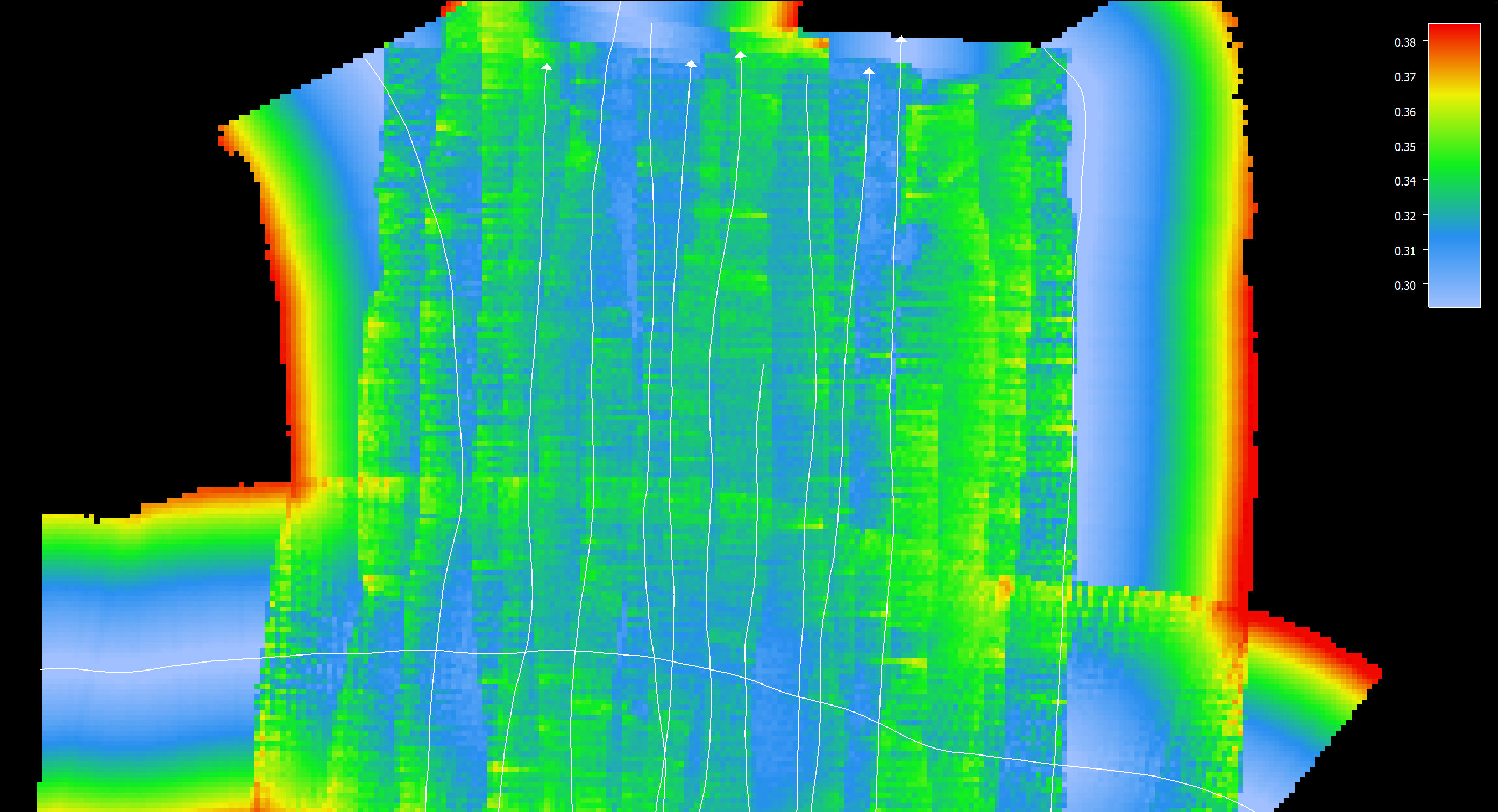The width and height of the screenshot is (1498, 812).
Task: Click the 0.31 legend tick label
Action: pyautogui.click(x=1405, y=251)
